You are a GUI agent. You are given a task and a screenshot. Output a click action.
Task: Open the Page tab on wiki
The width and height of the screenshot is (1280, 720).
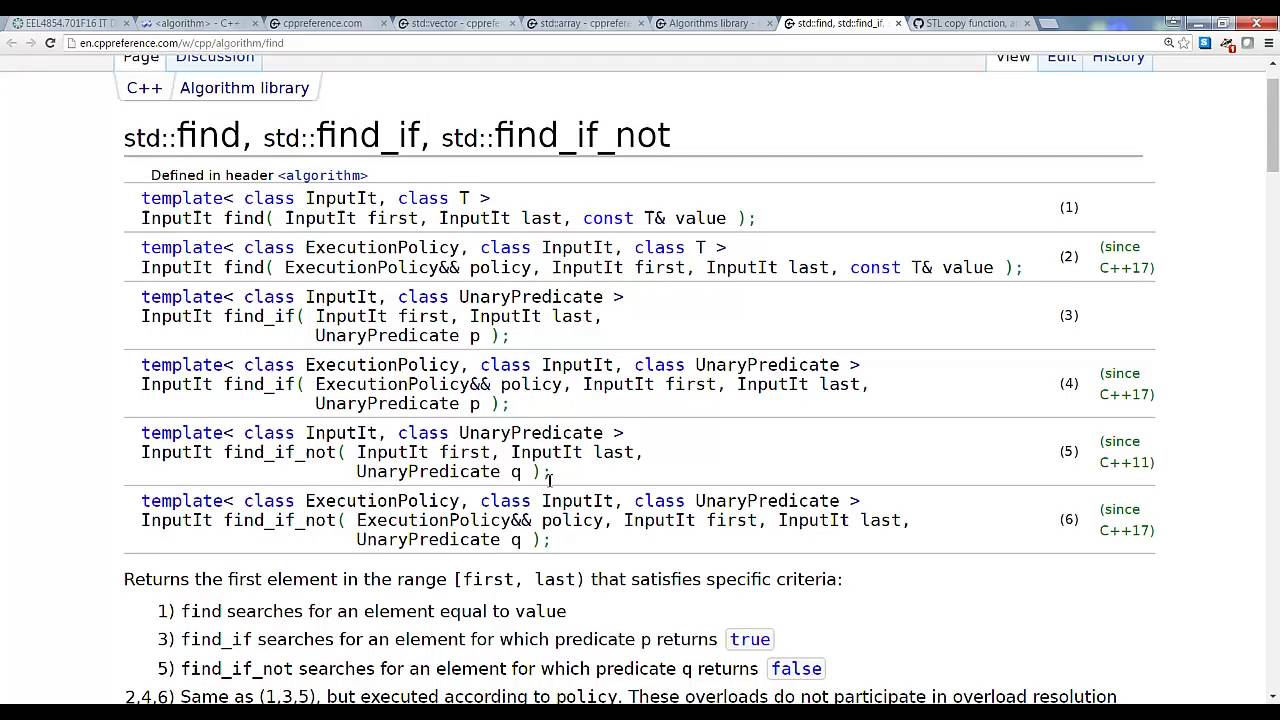tap(141, 58)
